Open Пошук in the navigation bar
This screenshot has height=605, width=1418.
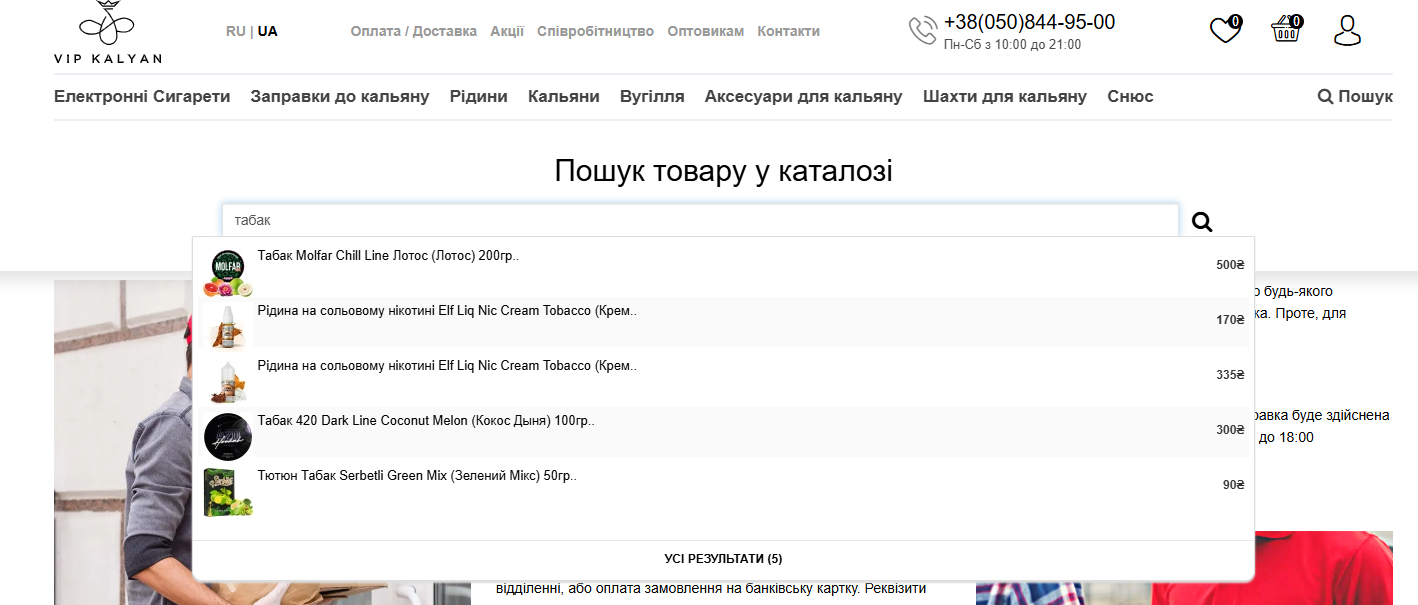1355,96
